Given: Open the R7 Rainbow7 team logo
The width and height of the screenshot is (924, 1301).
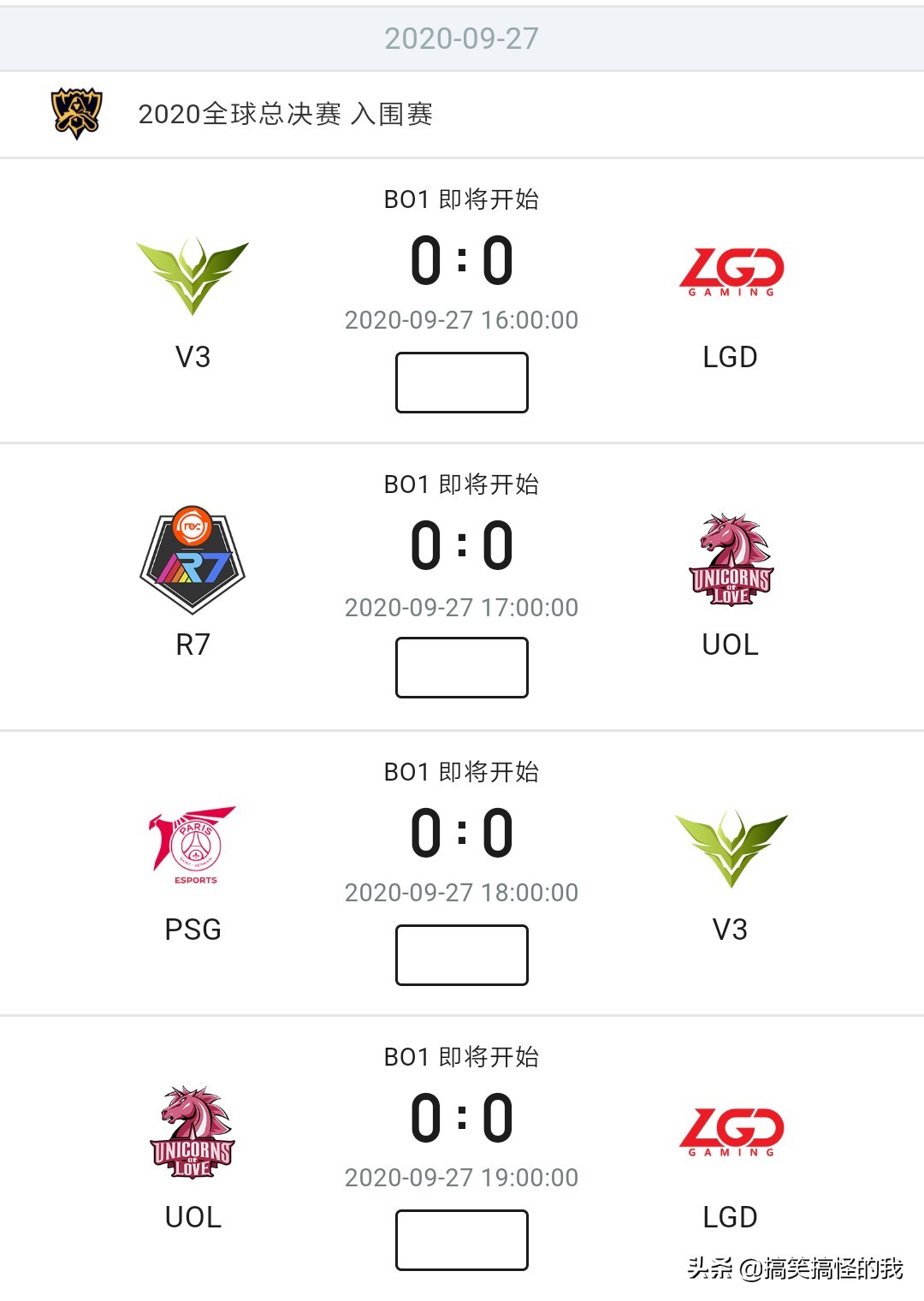Looking at the screenshot, I should 192,560.
